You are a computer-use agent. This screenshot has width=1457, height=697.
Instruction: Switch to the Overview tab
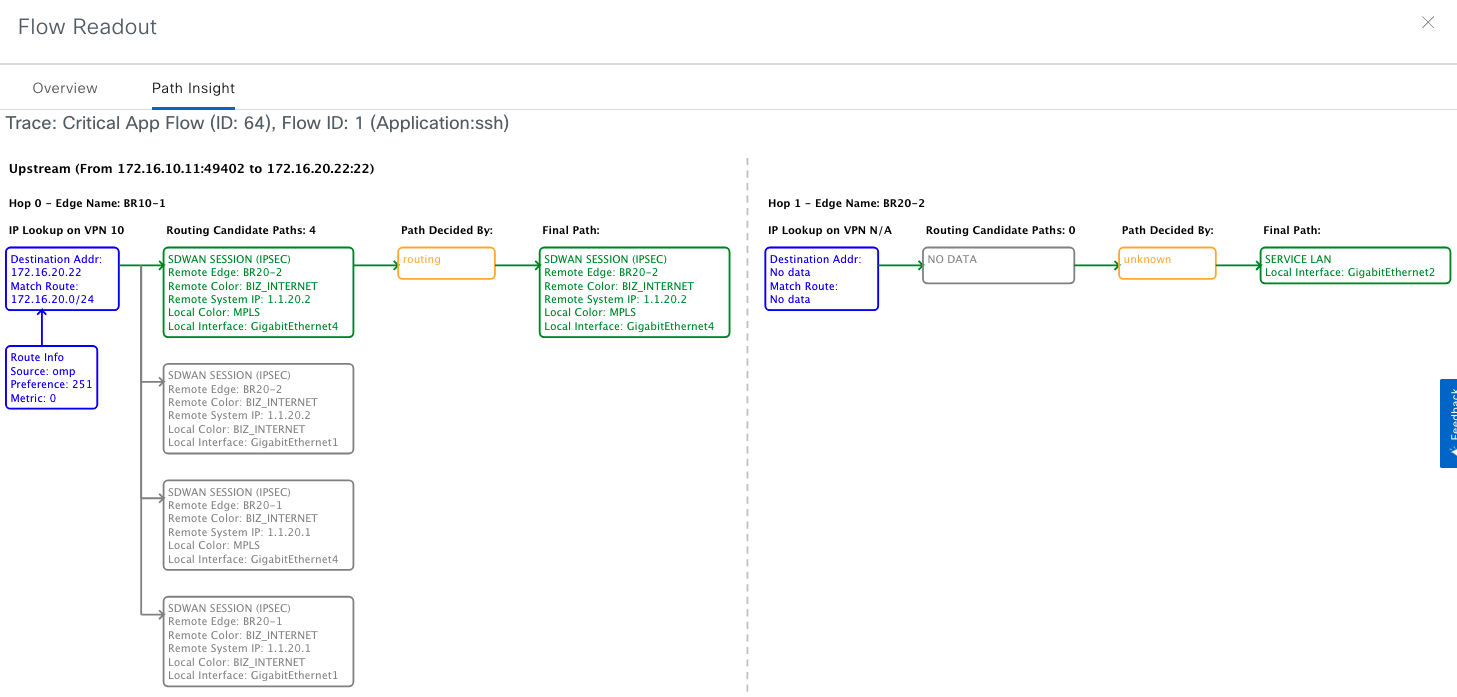[65, 88]
